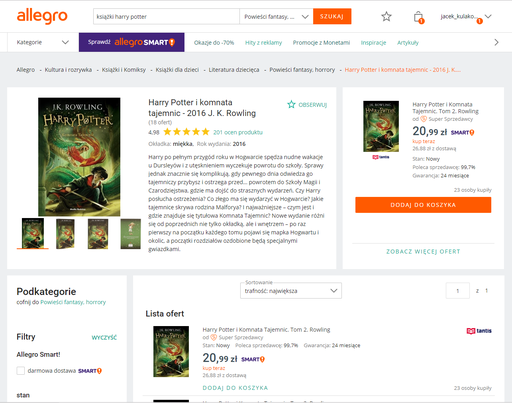Click book cover in Lista ofert
The width and height of the screenshot is (512, 403).
coord(171,351)
